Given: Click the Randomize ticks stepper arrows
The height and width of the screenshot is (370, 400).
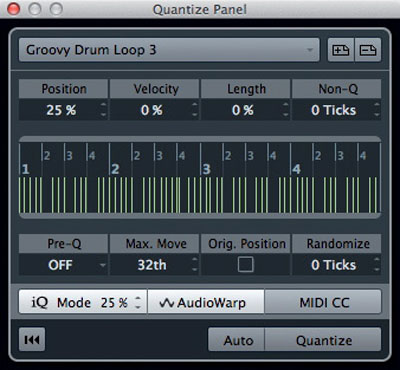Looking at the screenshot, I should pos(377,265).
